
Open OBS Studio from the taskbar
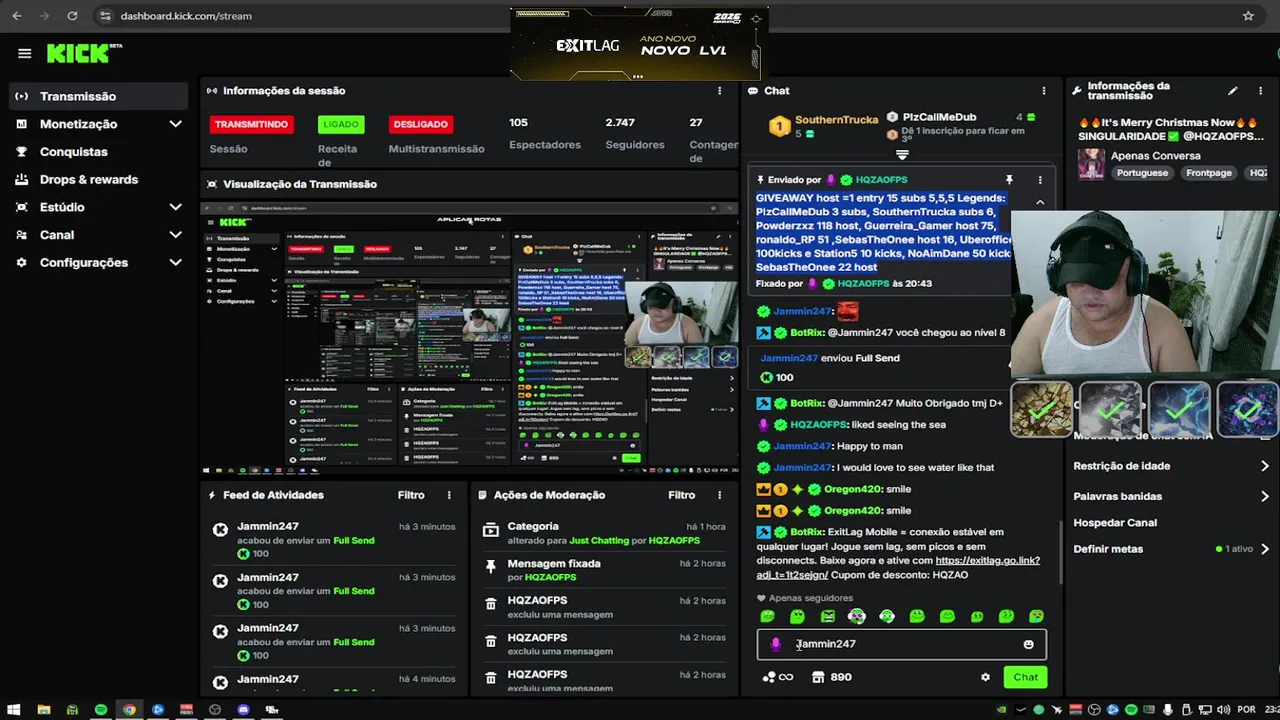click(214, 709)
